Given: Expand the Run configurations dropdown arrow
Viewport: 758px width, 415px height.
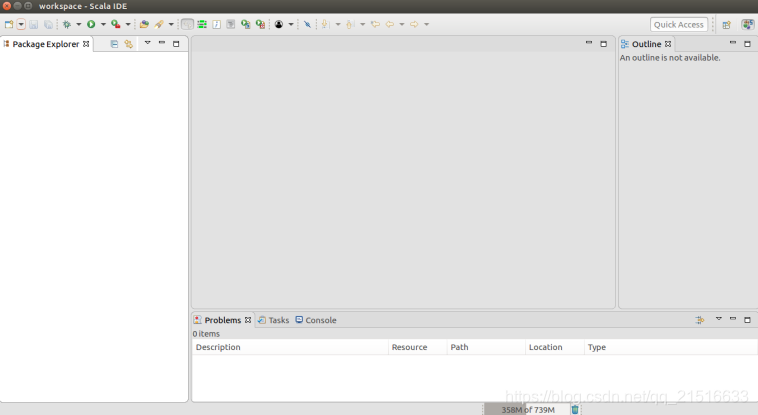Looking at the screenshot, I should tap(103, 24).
